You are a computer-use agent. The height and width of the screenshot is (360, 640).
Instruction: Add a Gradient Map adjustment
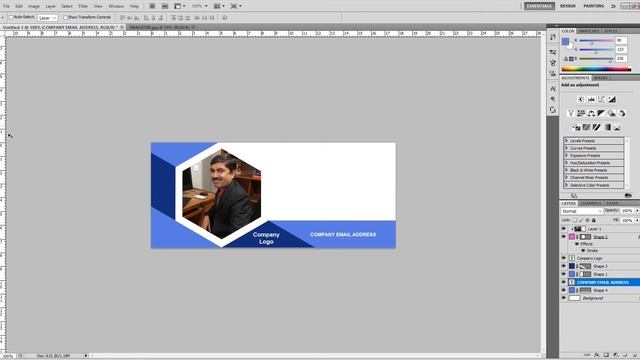click(607, 127)
